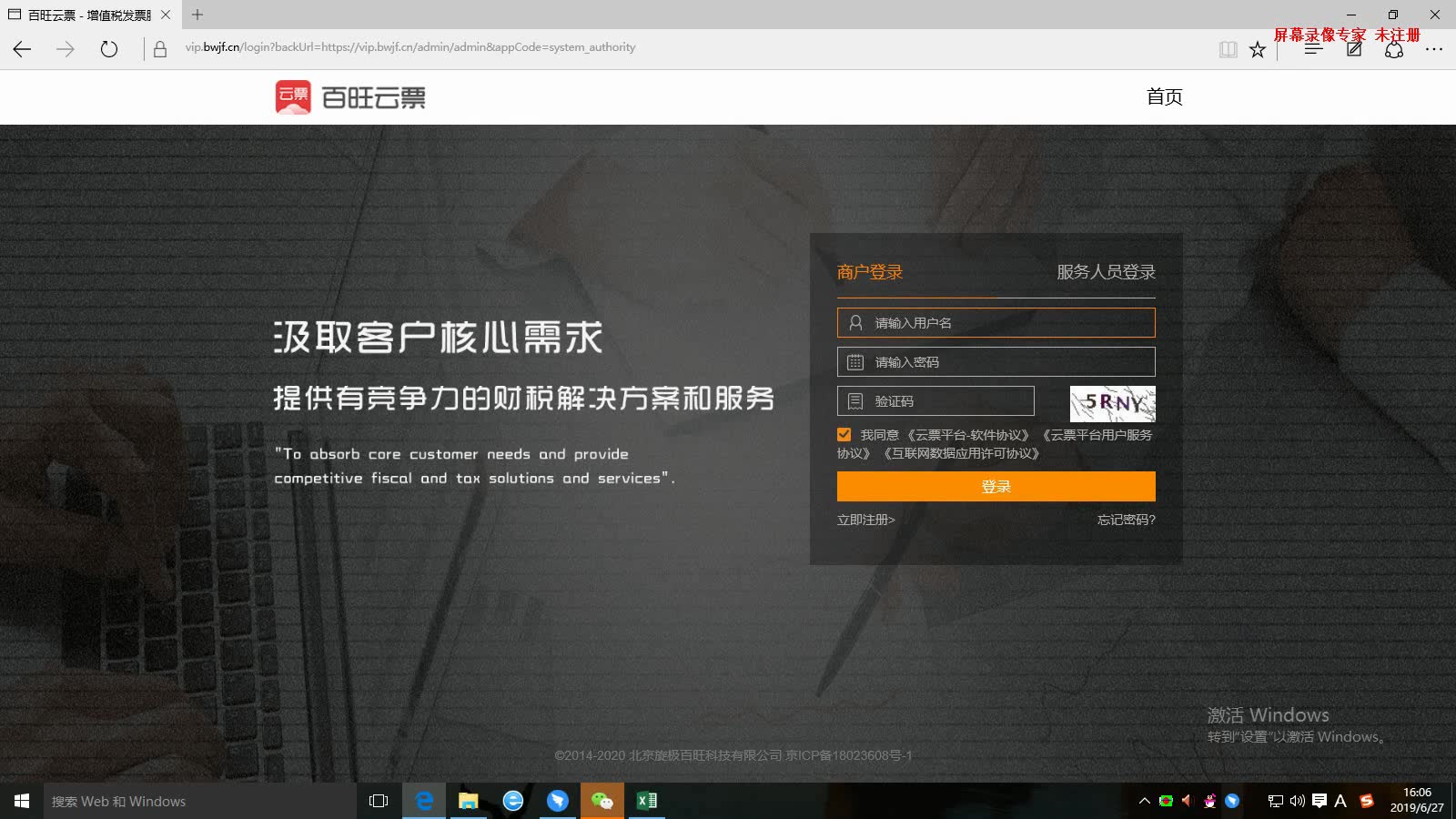The image size is (1456, 819).
Task: Open the 首页 menu item
Action: 1164,96
